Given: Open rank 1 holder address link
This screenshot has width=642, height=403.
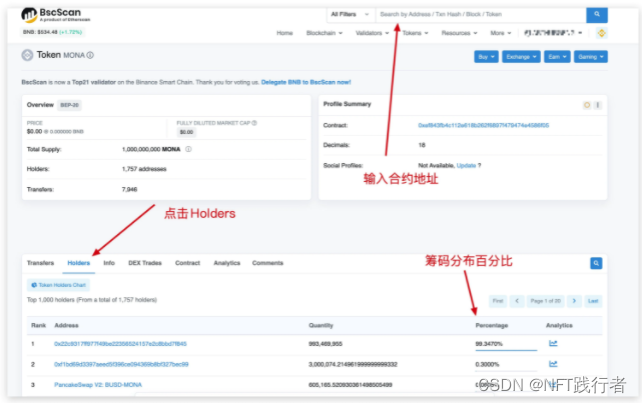Looking at the screenshot, I should point(120,344).
